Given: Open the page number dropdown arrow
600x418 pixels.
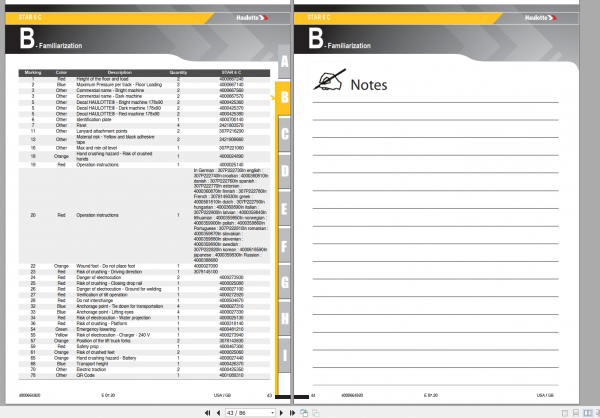Looking at the screenshot, I should point(272,413).
